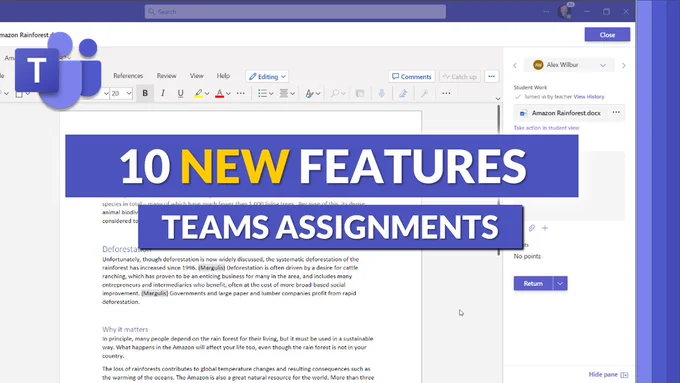Go to next student arrow

[x=624, y=65]
